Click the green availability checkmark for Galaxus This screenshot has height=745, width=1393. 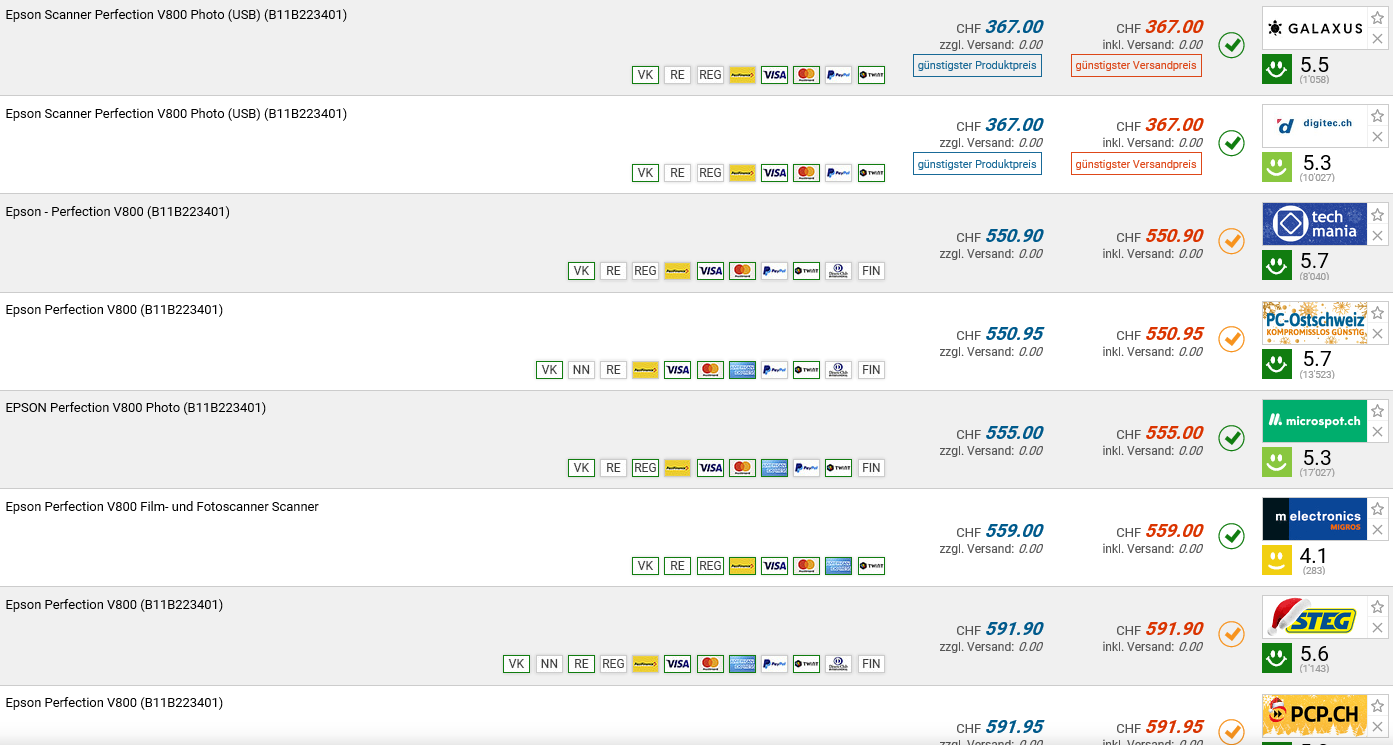[1231, 45]
